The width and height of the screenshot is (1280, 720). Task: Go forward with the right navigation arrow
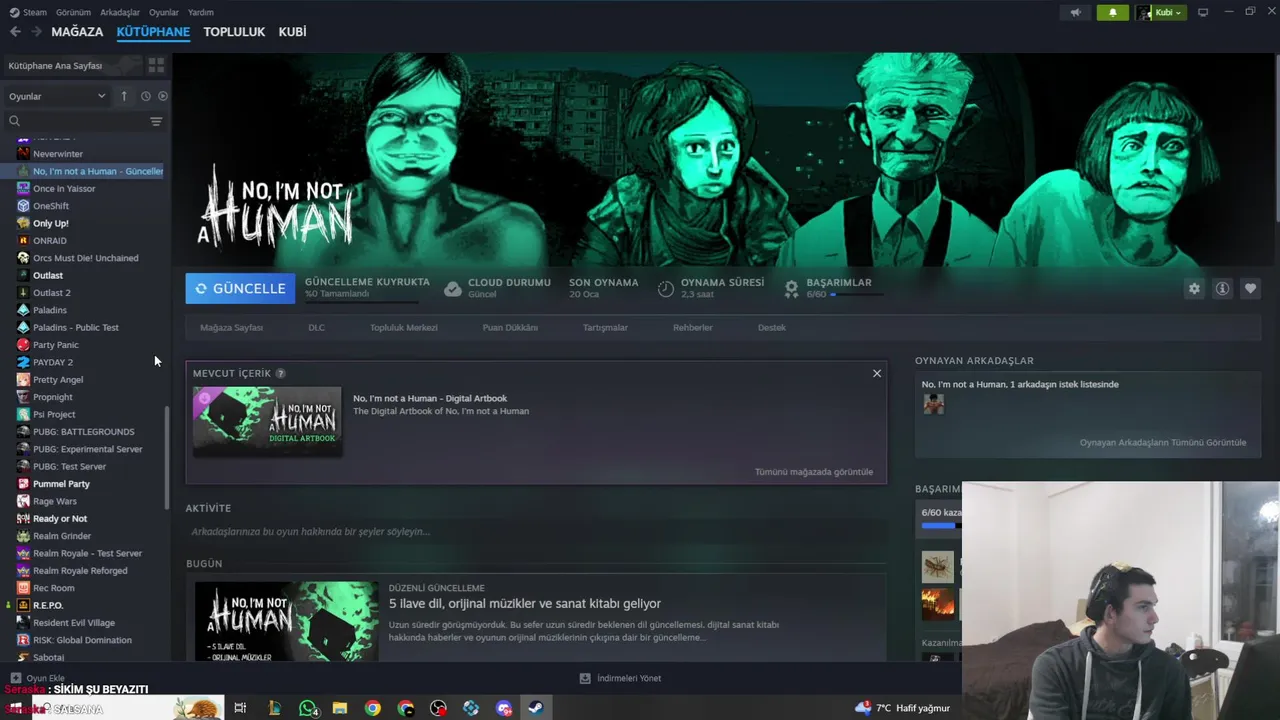coord(36,32)
